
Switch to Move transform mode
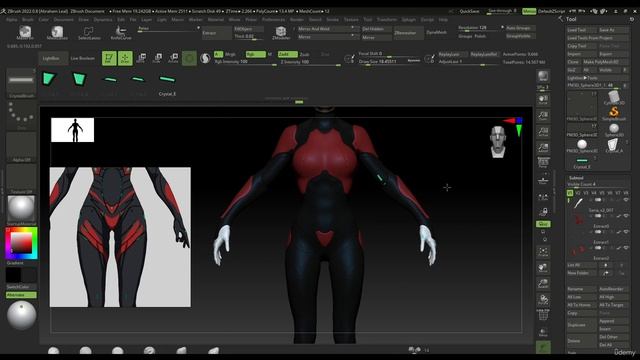141,58
